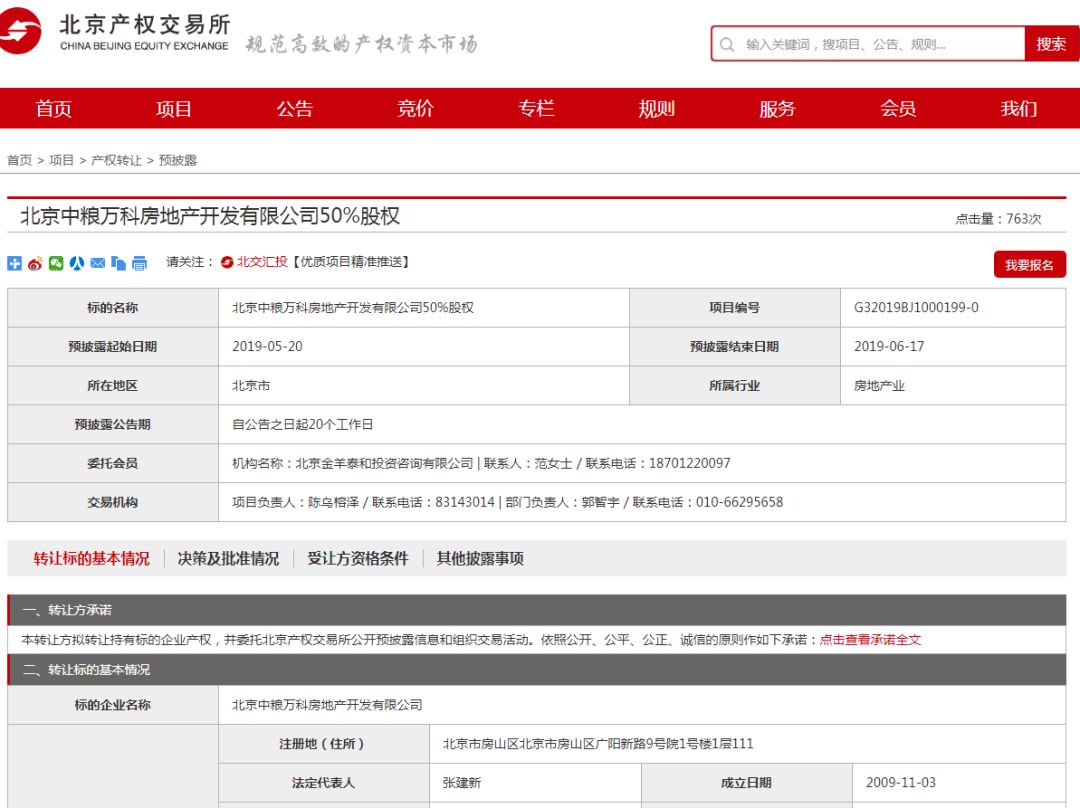Select 会员 in the red navigation bar

898,109
